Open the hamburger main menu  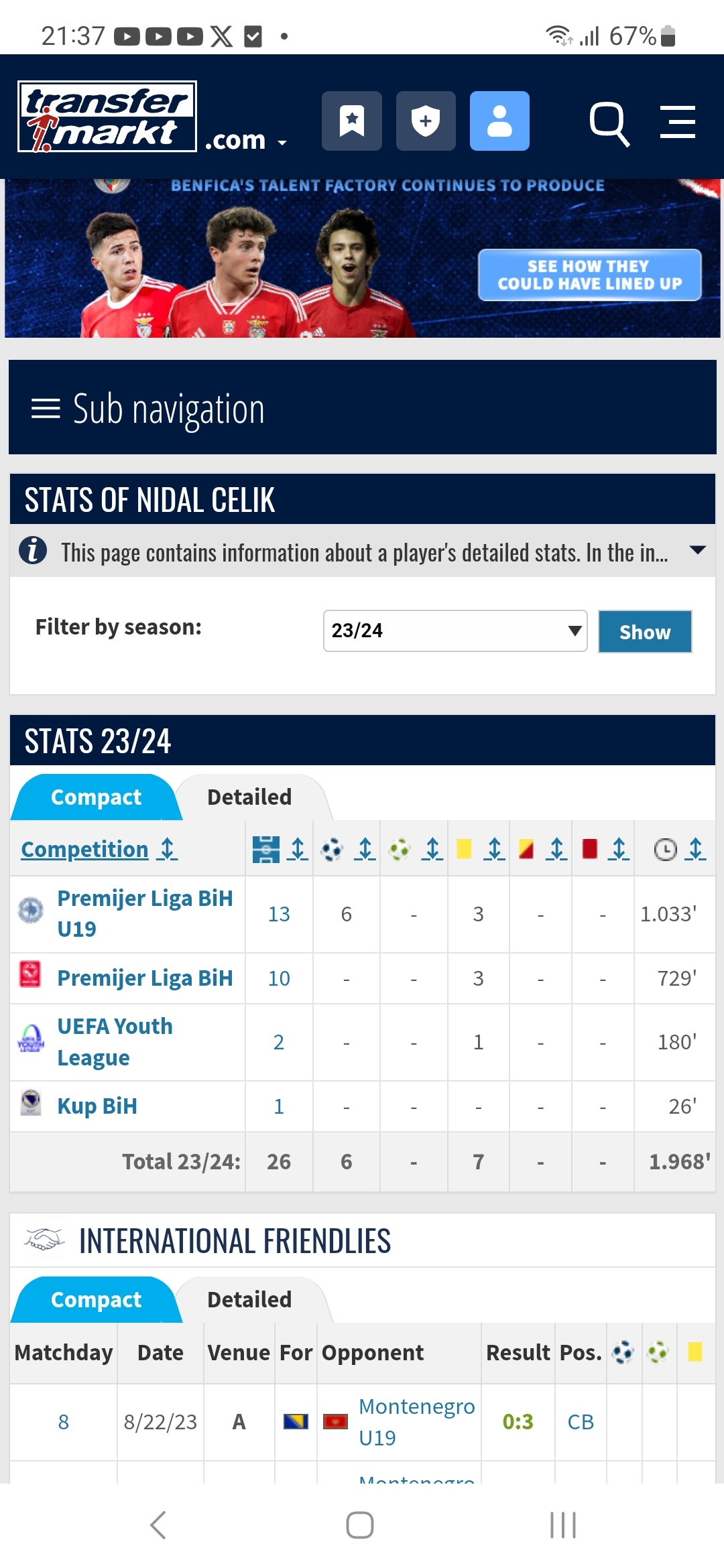(x=677, y=122)
